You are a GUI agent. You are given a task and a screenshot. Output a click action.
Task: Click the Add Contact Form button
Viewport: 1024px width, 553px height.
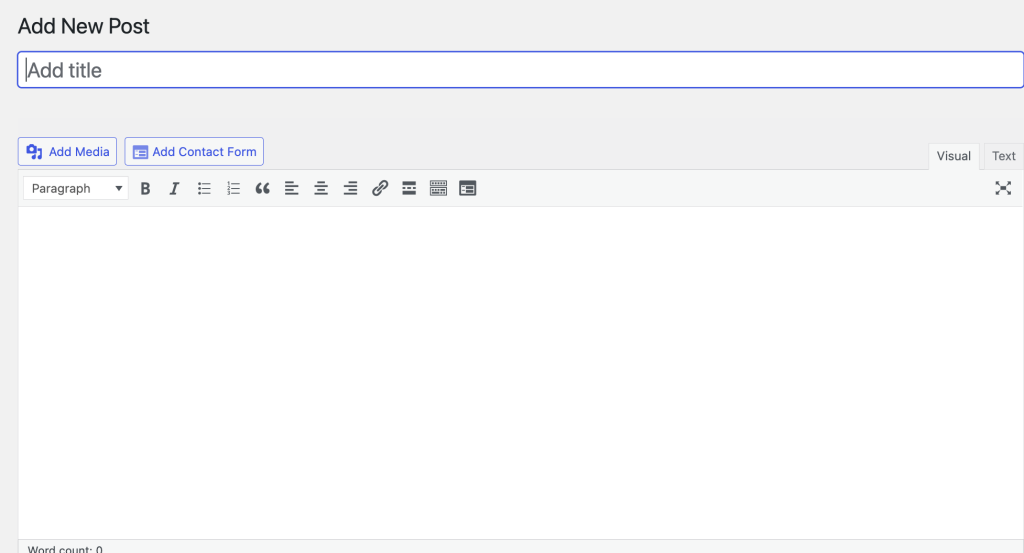point(194,152)
